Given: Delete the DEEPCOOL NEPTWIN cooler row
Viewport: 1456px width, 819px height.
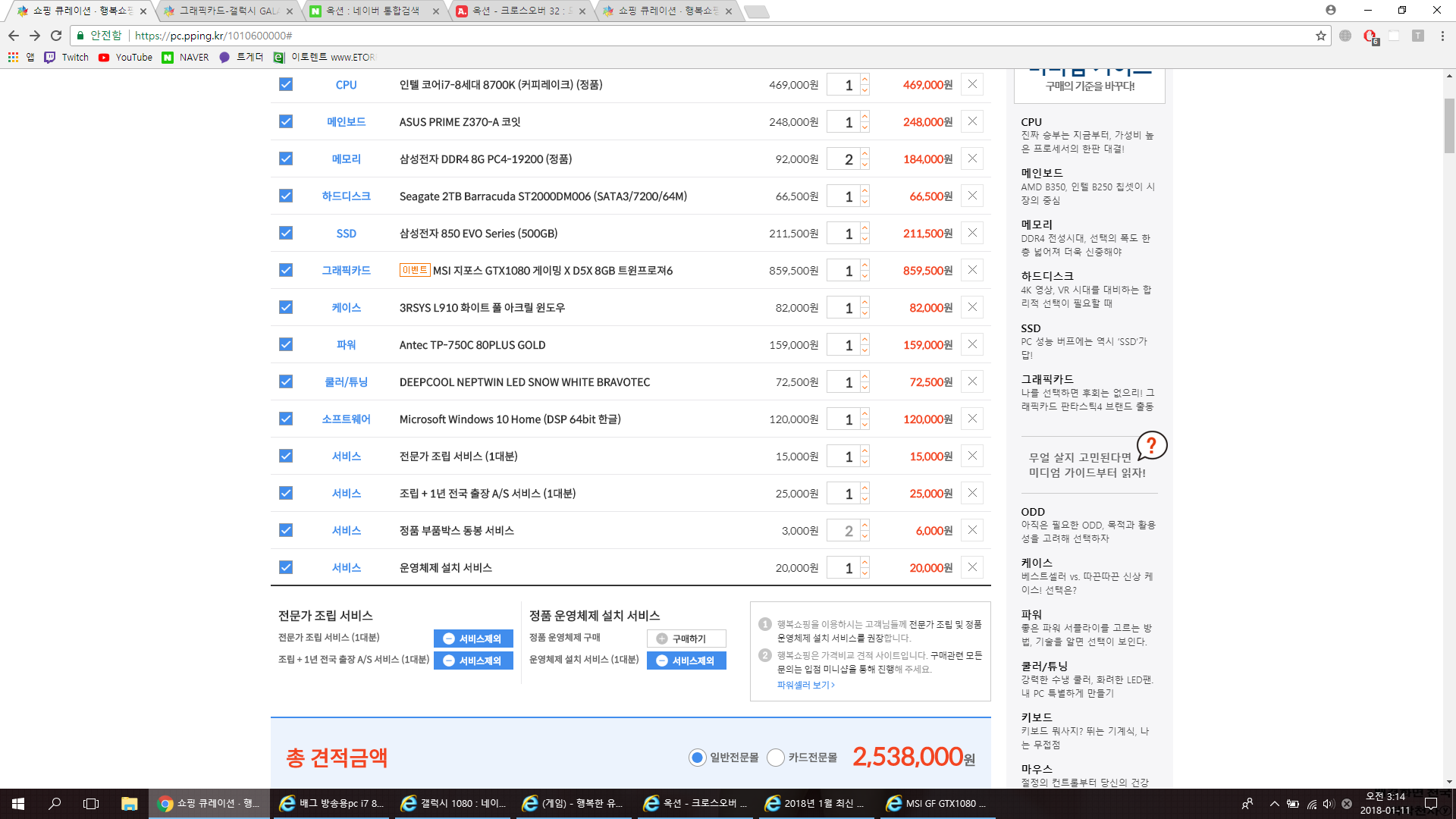Looking at the screenshot, I should pos(972,381).
